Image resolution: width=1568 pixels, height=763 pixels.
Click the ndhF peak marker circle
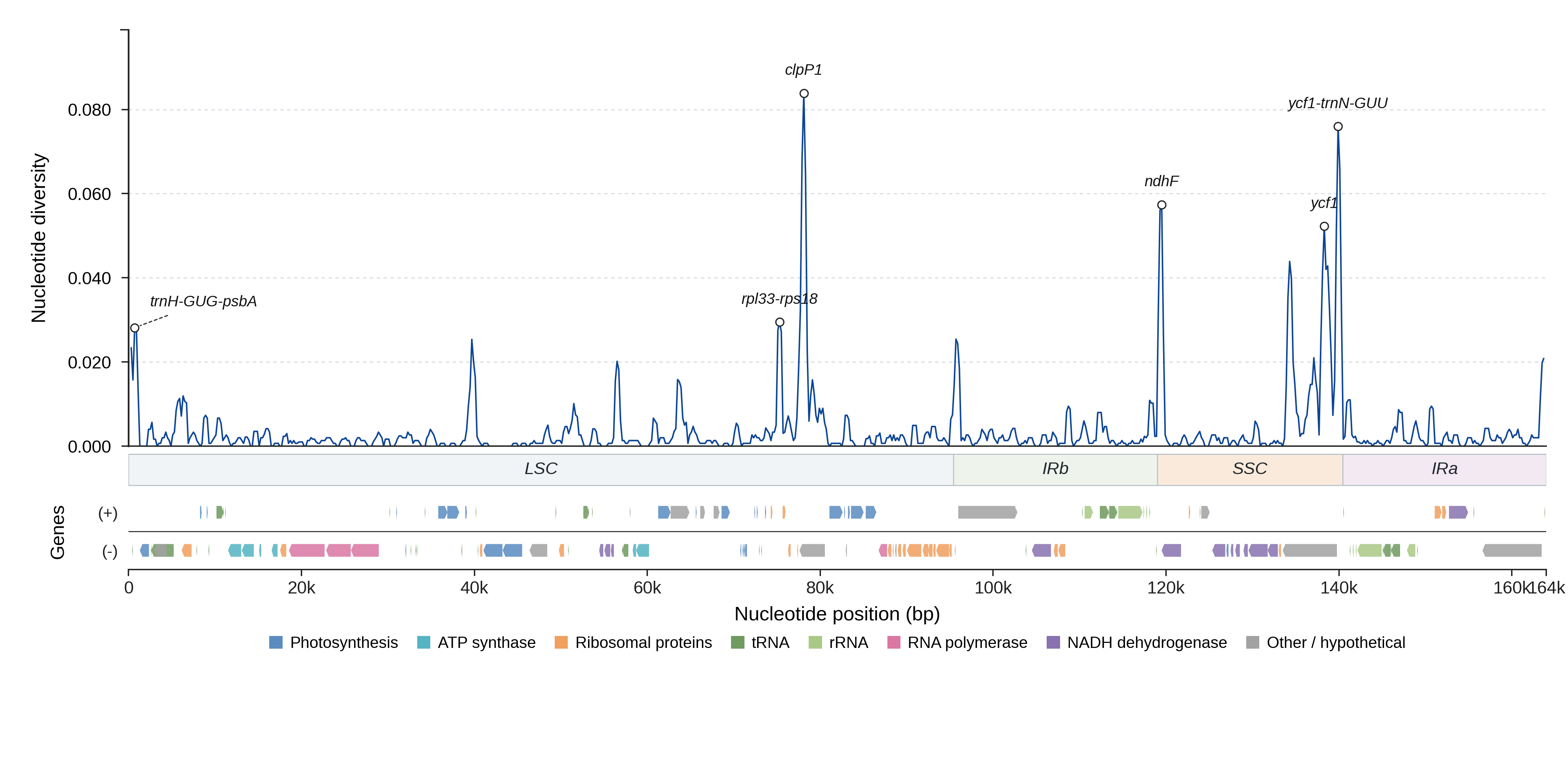[x=1161, y=205]
